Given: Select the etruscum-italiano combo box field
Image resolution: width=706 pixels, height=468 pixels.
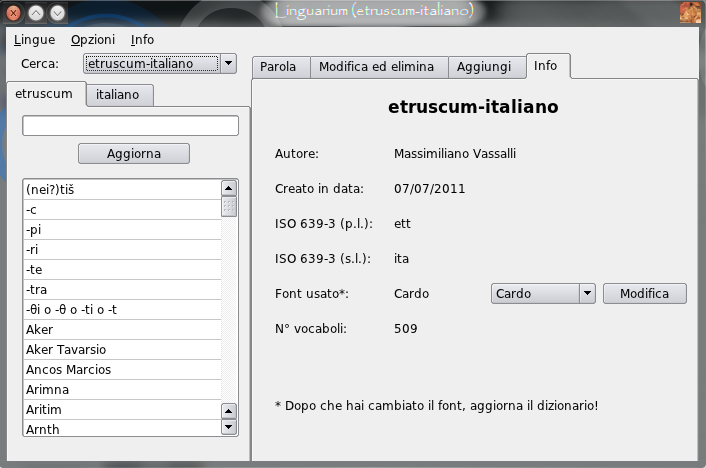Looking at the screenshot, I should pyautogui.click(x=152, y=64).
